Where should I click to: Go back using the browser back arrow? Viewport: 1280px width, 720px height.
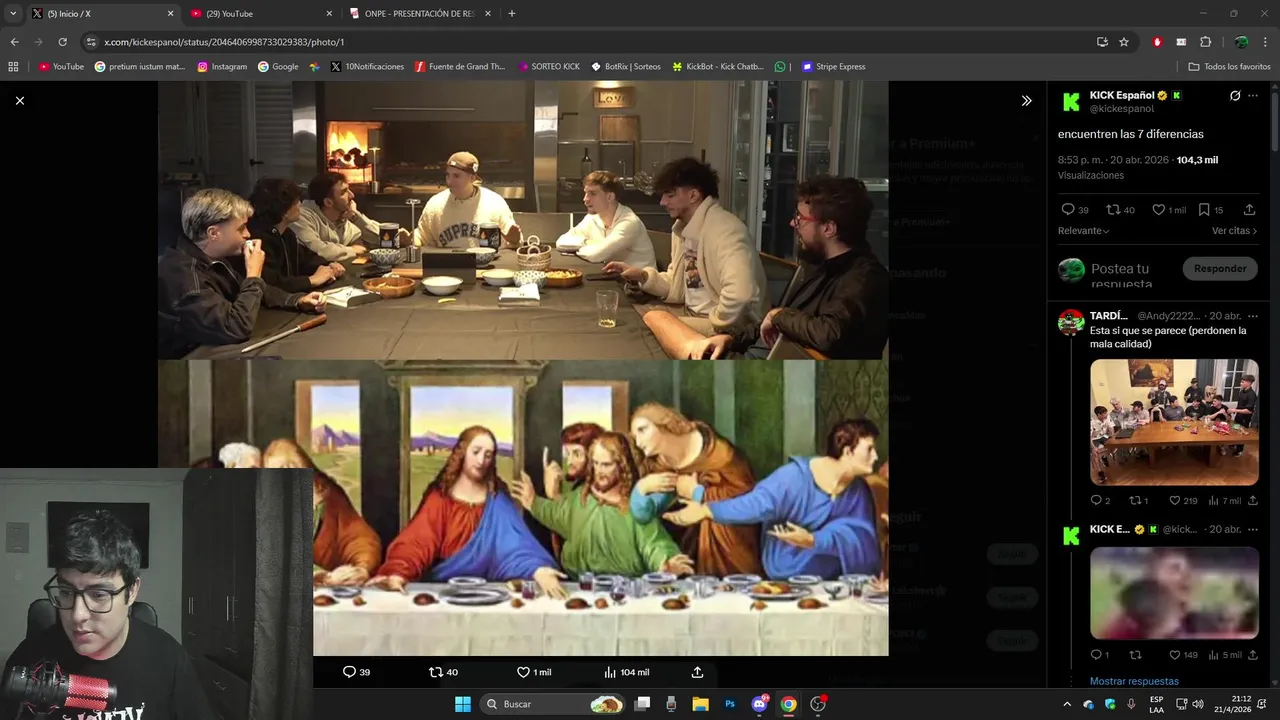tap(14, 42)
